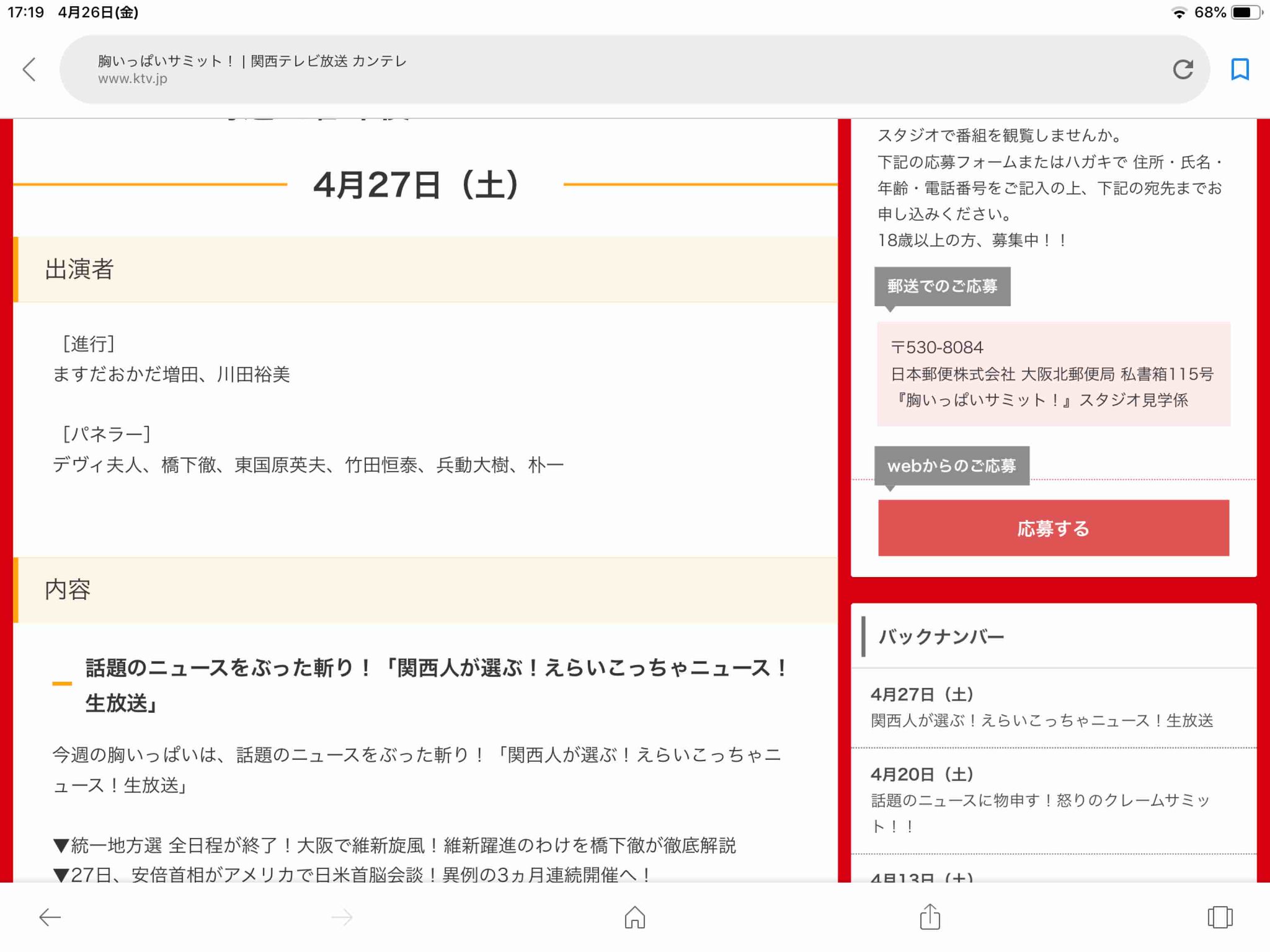Show open tabs with tabs icon
1270x952 pixels.
[1220, 917]
